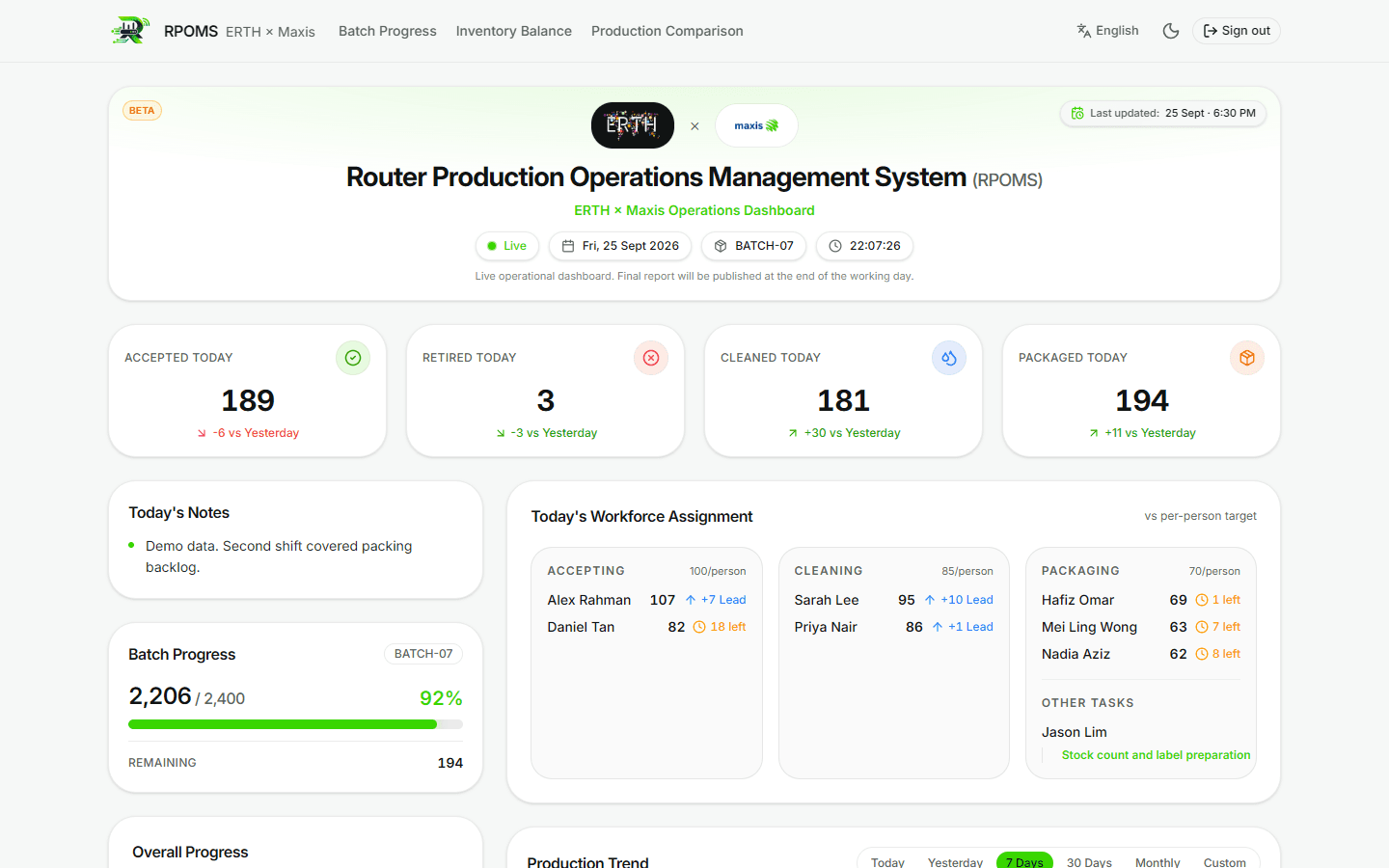Click the calendar icon by Fri, 25 Sept 2026
Viewport: 1389px width, 868px height.
(568, 246)
